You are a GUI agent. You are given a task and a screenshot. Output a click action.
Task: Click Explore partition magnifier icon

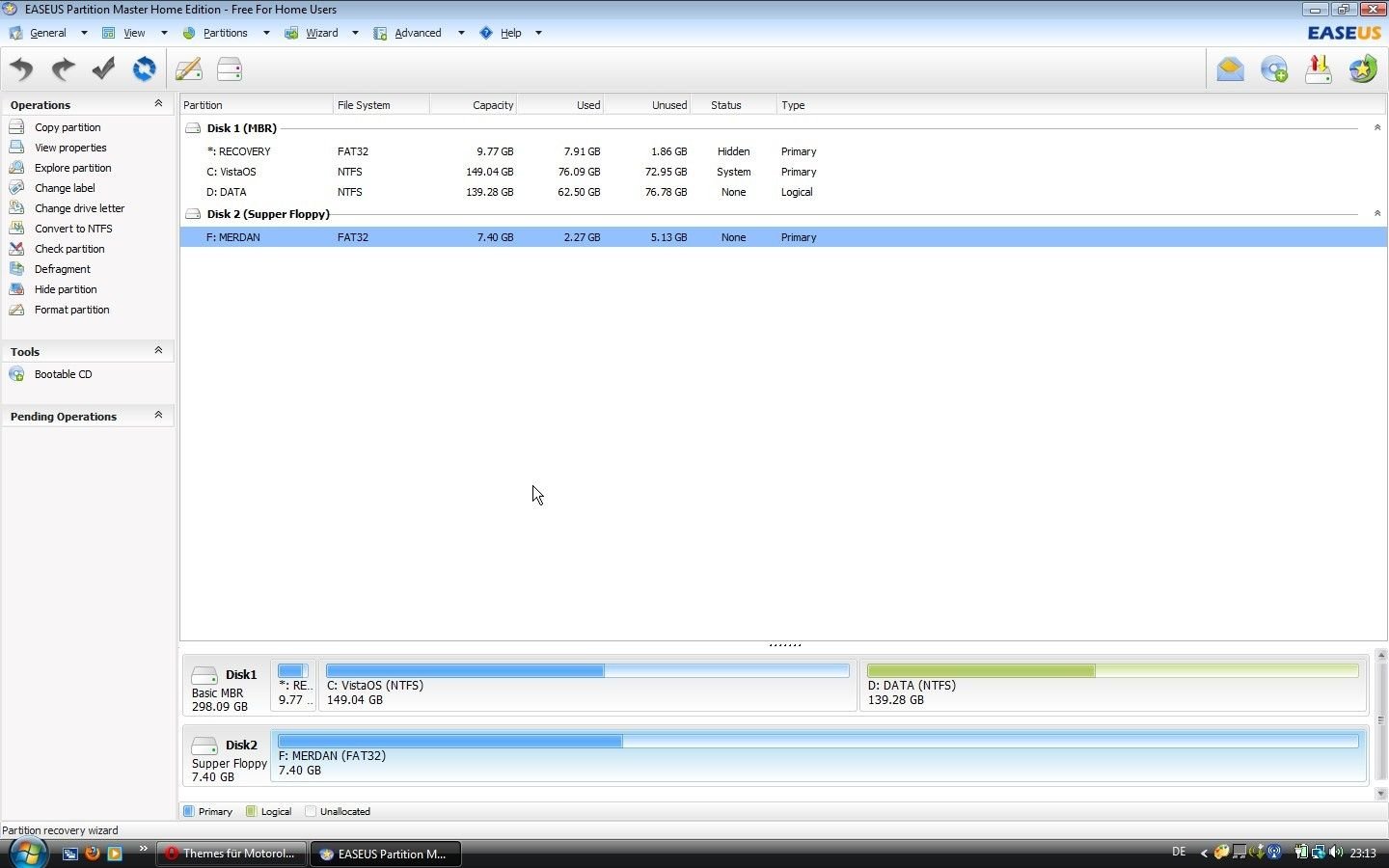click(16, 168)
